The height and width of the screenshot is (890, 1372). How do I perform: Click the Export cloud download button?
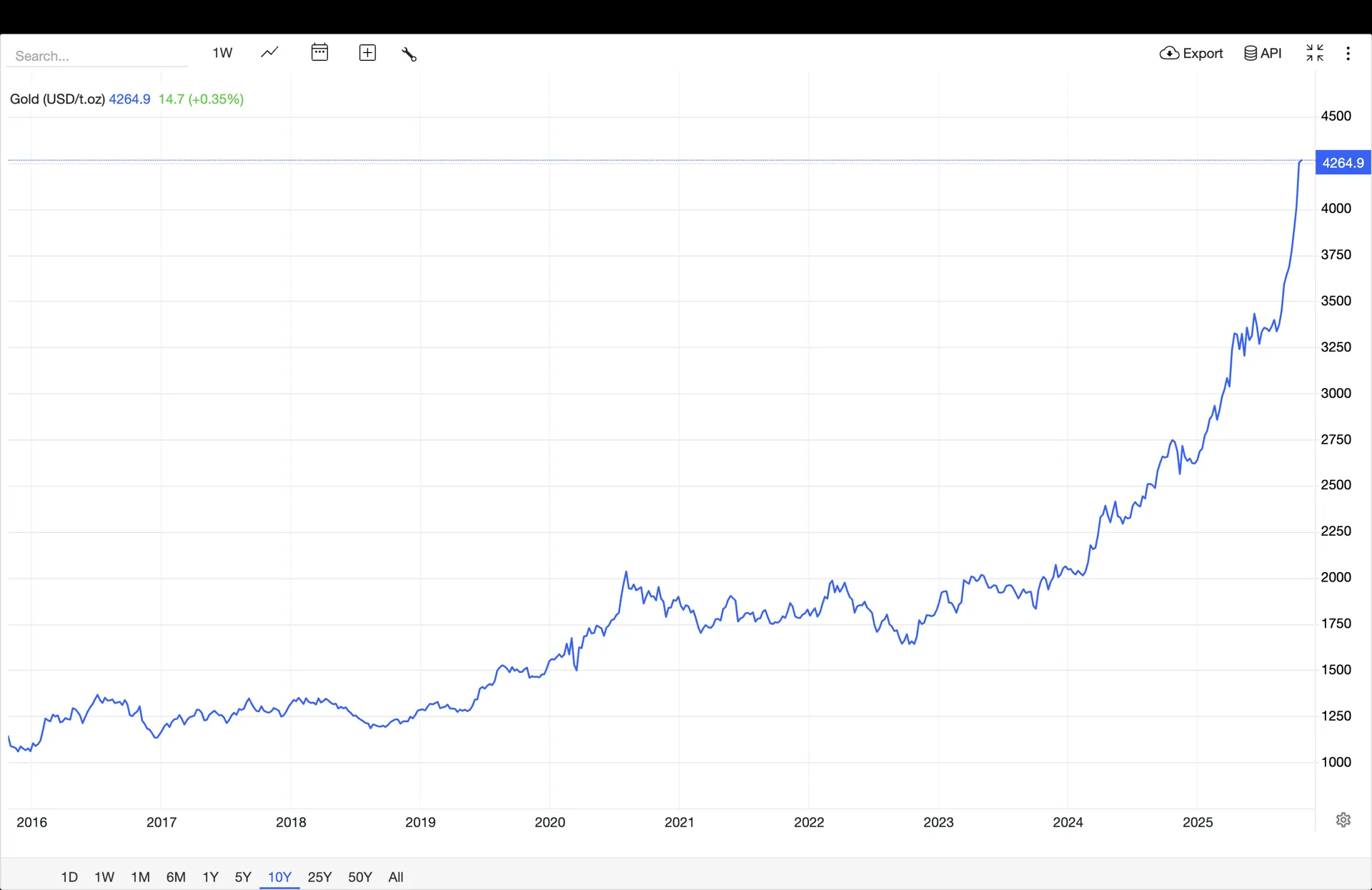[1191, 54]
